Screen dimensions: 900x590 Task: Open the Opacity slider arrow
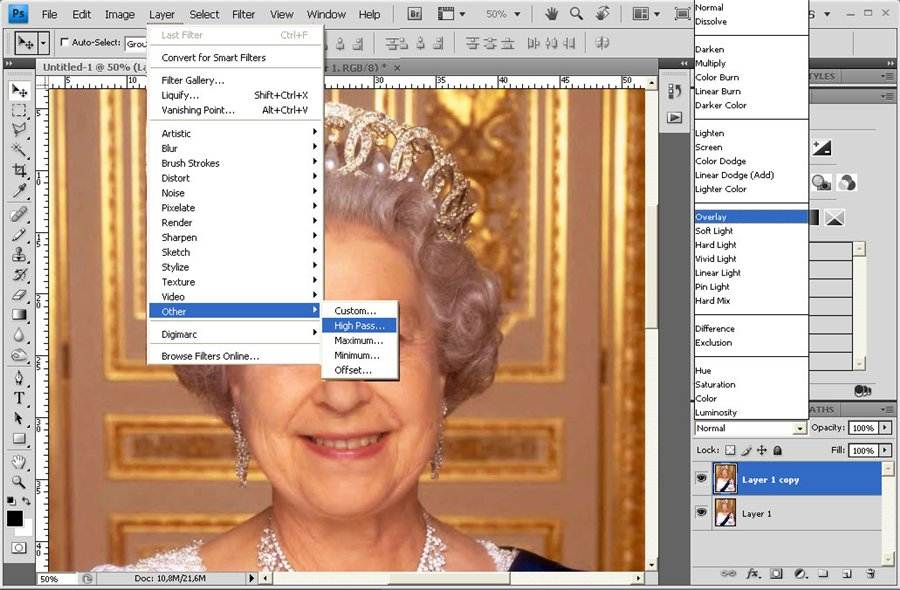[x=885, y=428]
